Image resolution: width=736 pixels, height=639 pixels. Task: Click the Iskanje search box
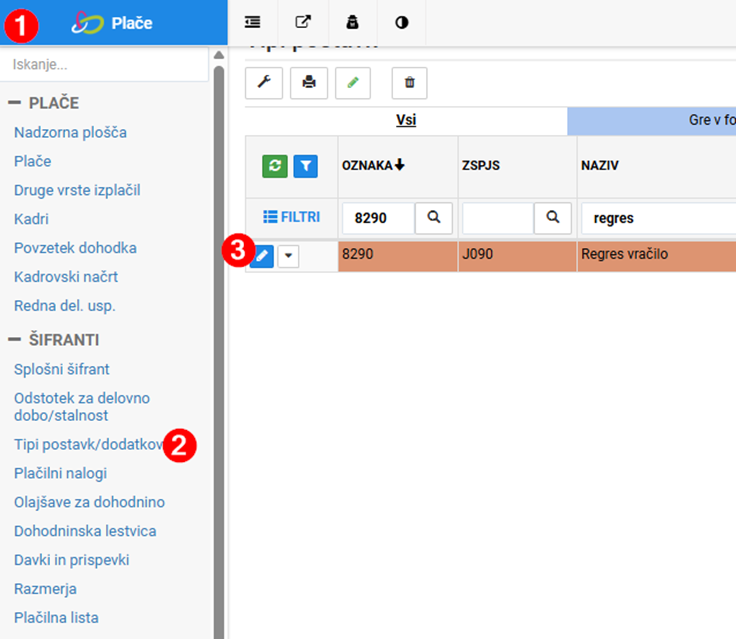click(104, 64)
